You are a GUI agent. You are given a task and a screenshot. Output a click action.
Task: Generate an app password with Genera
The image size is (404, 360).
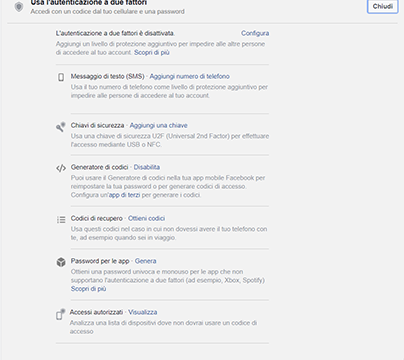[x=145, y=261]
